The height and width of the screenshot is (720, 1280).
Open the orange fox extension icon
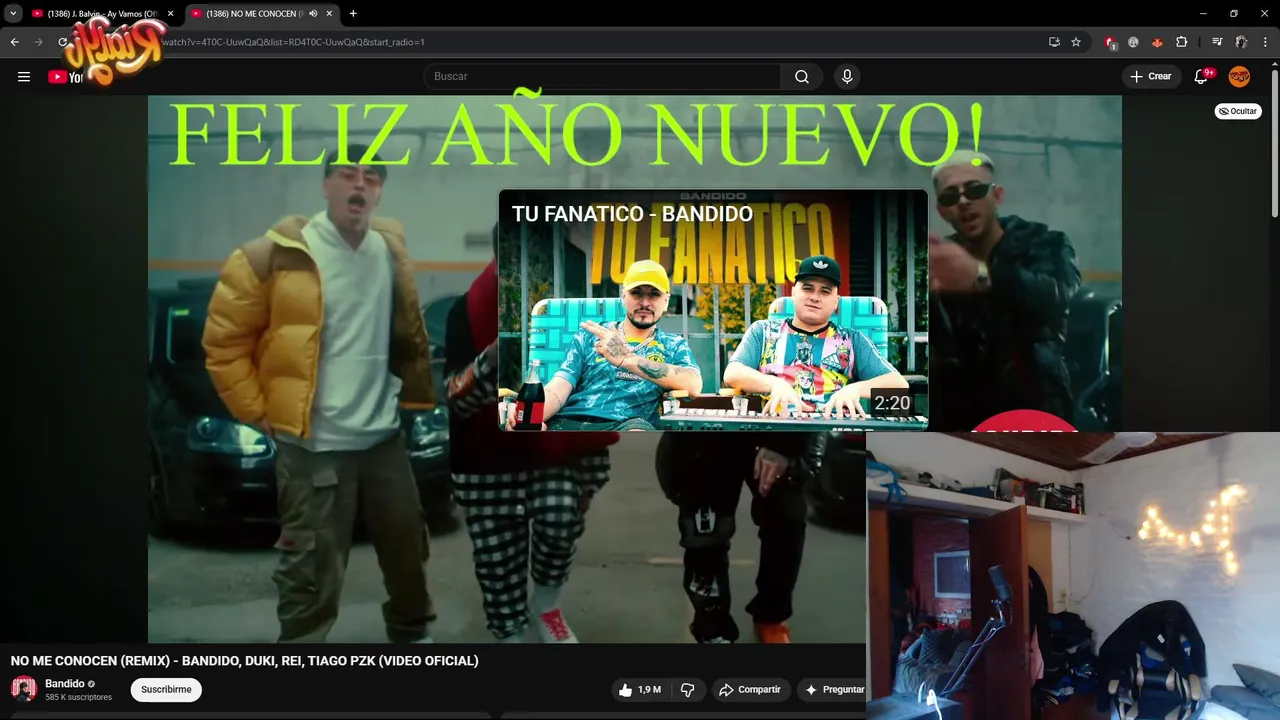(x=1157, y=42)
